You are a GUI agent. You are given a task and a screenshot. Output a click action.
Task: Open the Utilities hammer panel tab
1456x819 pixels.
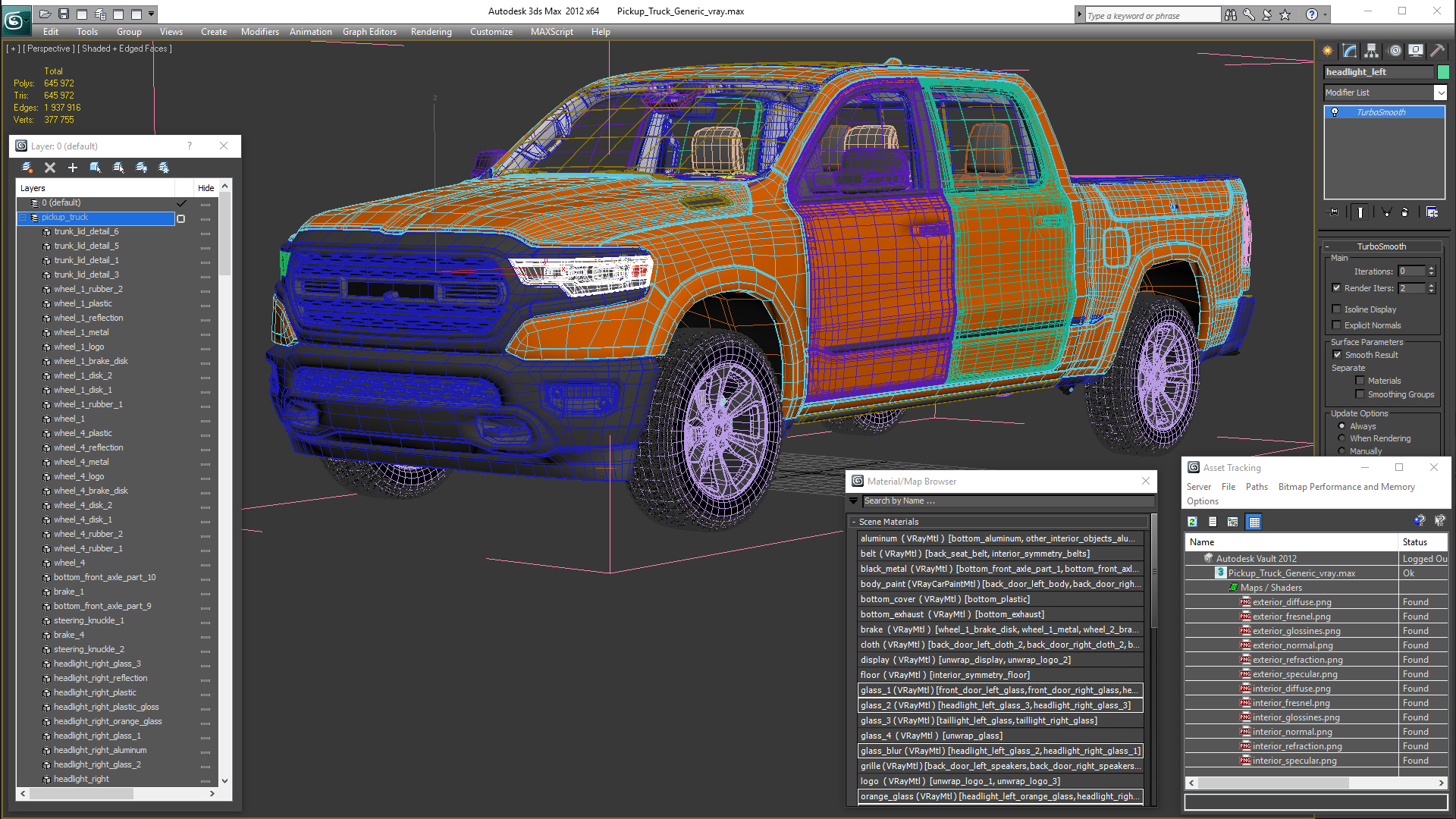(x=1437, y=51)
